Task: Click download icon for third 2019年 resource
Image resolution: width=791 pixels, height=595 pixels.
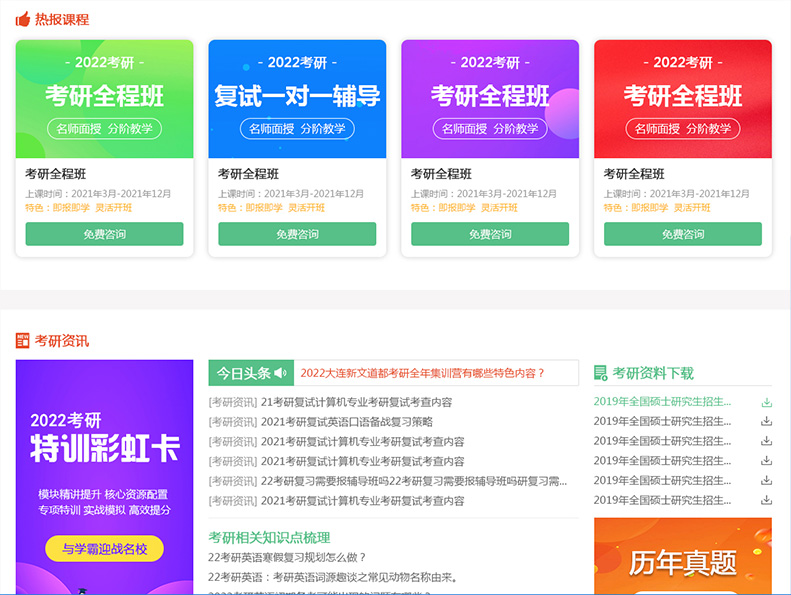Action: (766, 441)
